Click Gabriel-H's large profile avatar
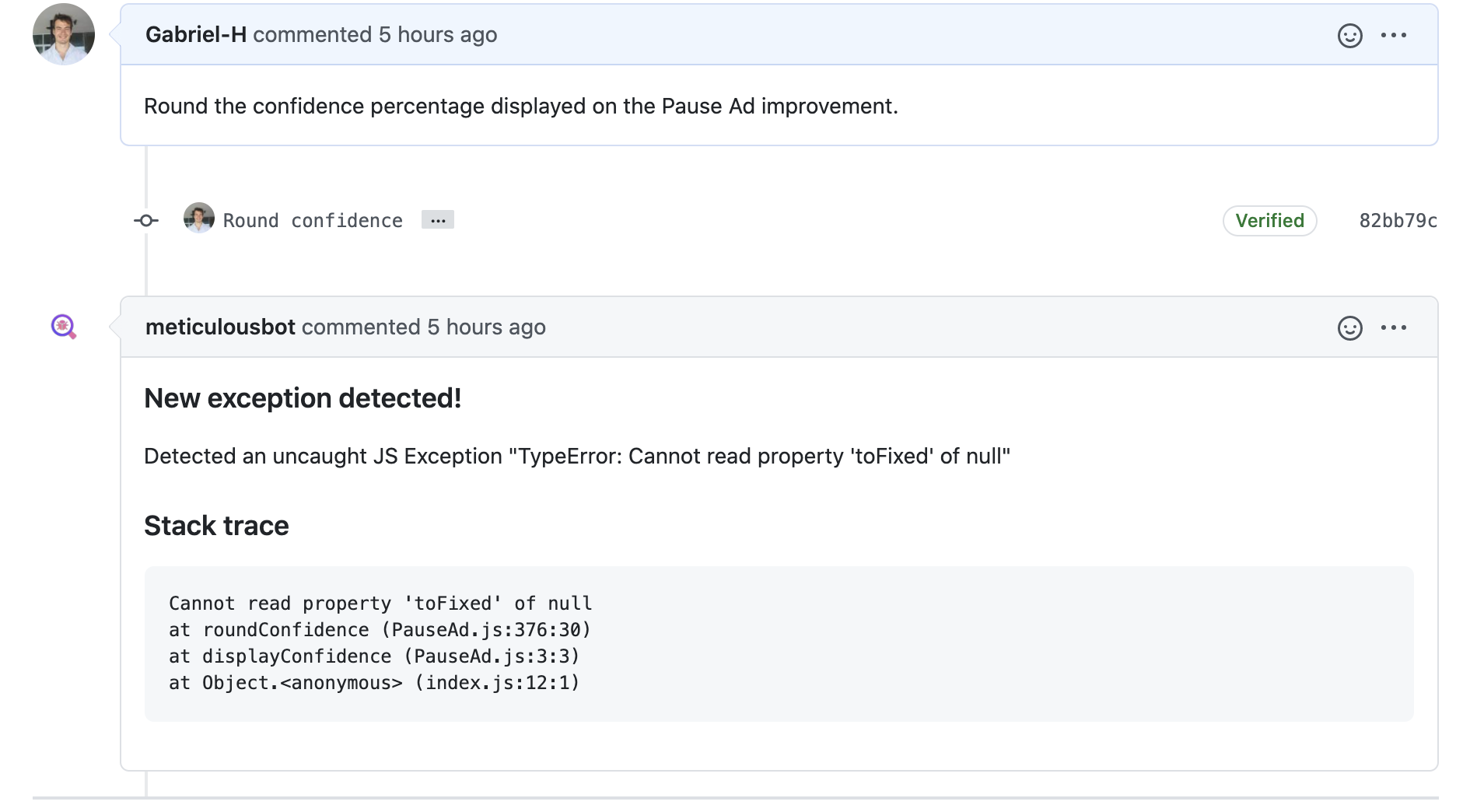This screenshot has width=1470, height=812. 64,34
